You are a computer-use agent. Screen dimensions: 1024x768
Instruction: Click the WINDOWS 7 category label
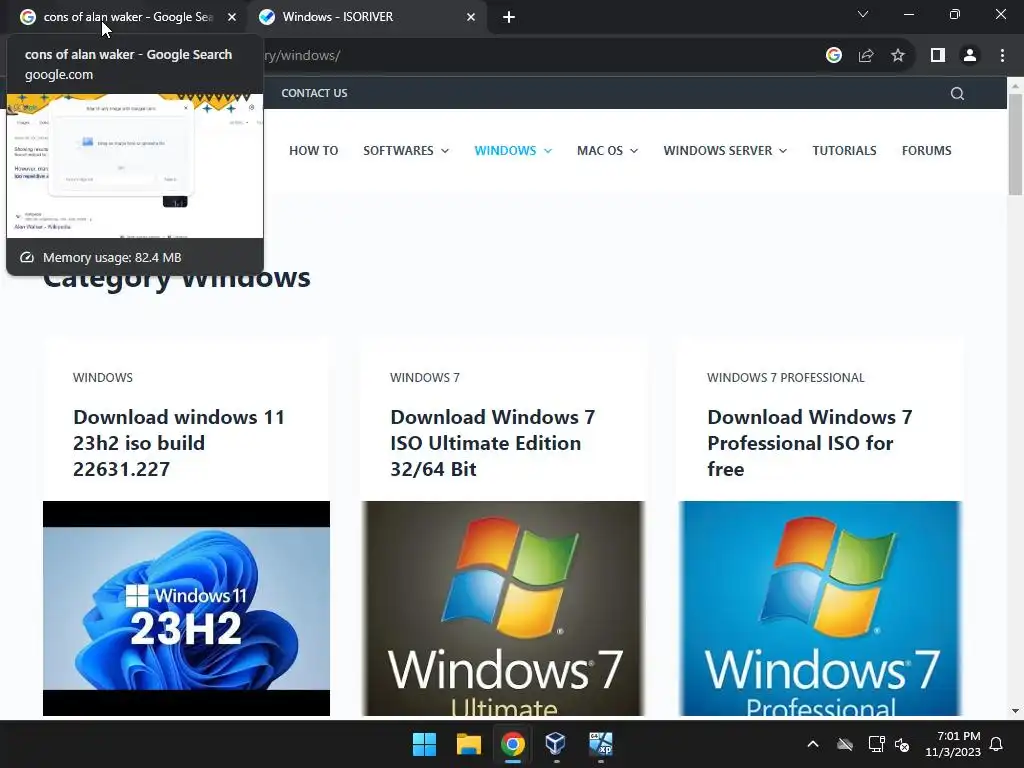point(424,377)
